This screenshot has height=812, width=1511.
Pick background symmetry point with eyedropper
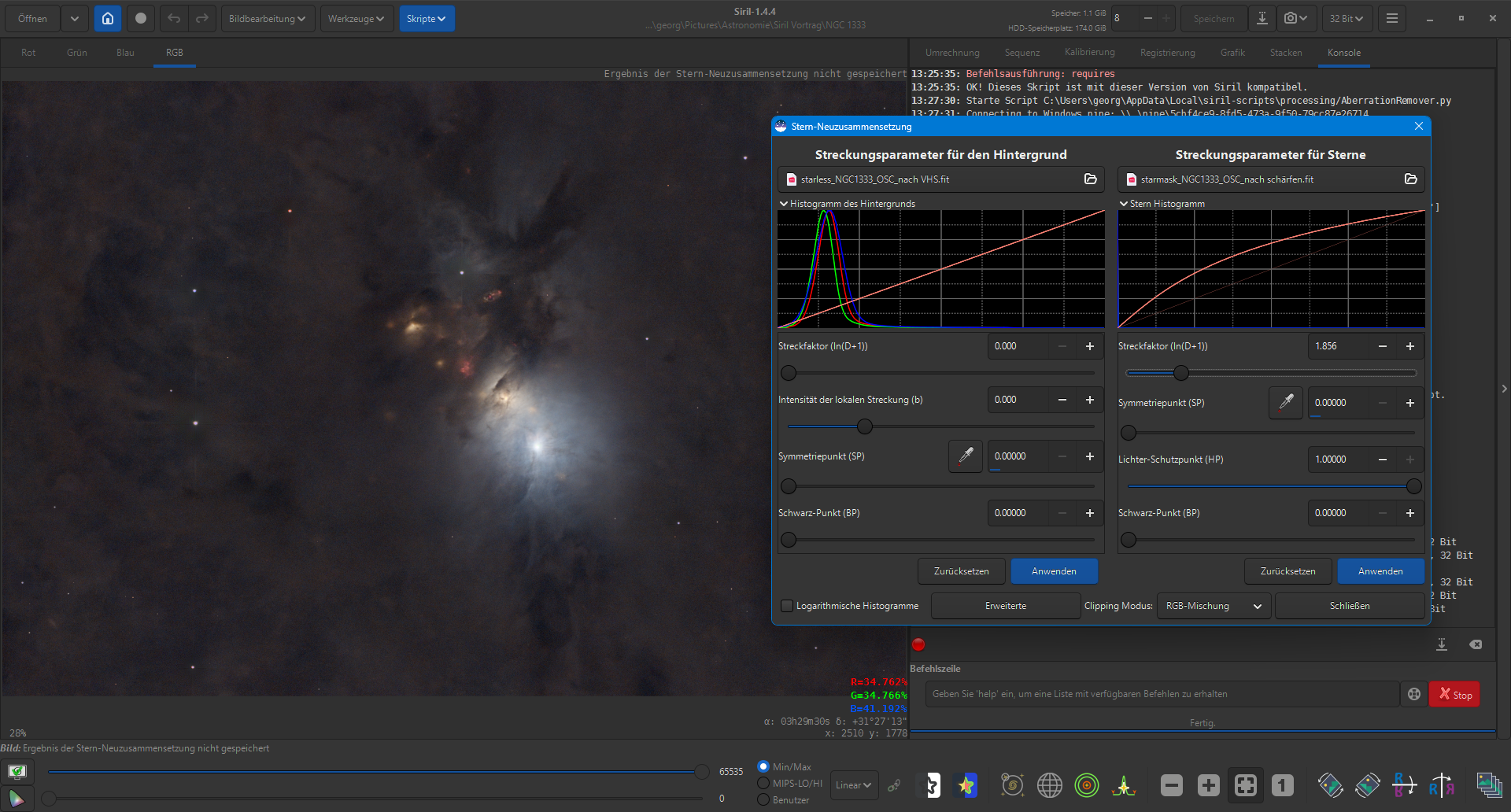point(966,456)
